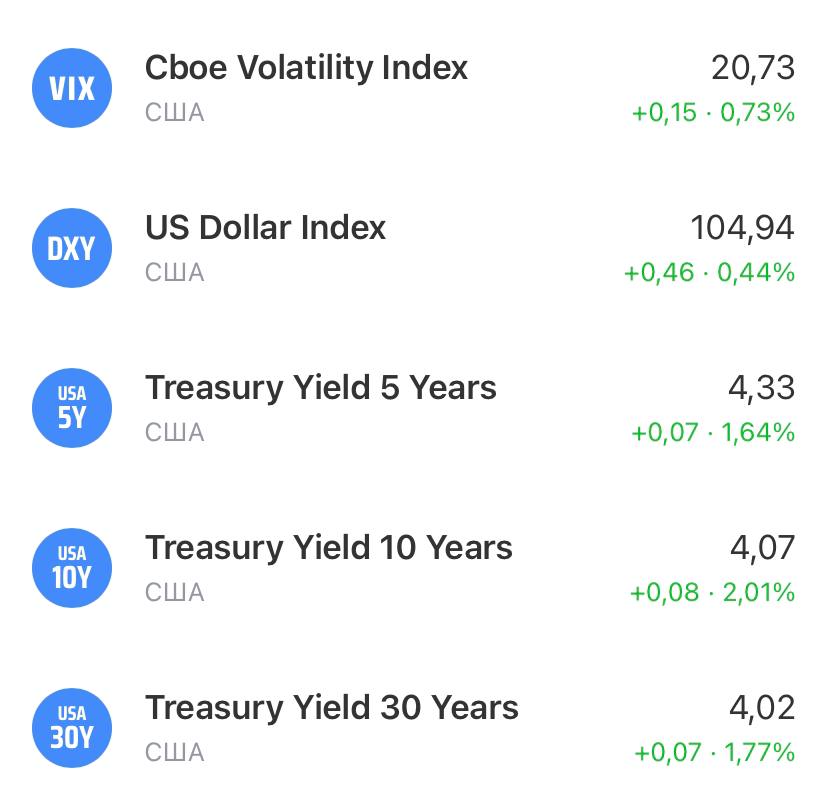This screenshot has width=828, height=808.
Task: Click the VIX price 20,73
Action: (753, 68)
